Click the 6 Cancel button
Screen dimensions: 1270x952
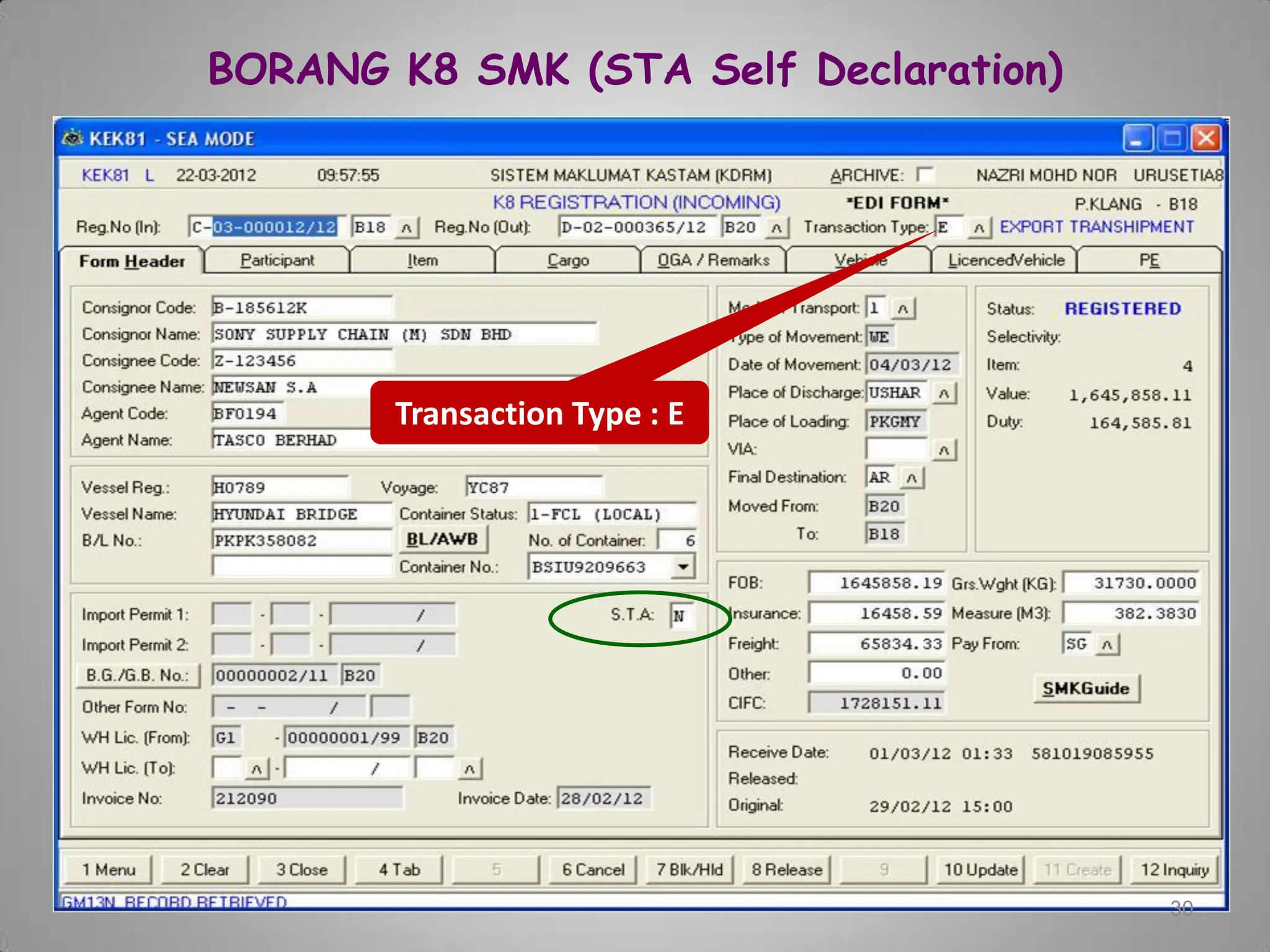tap(593, 870)
